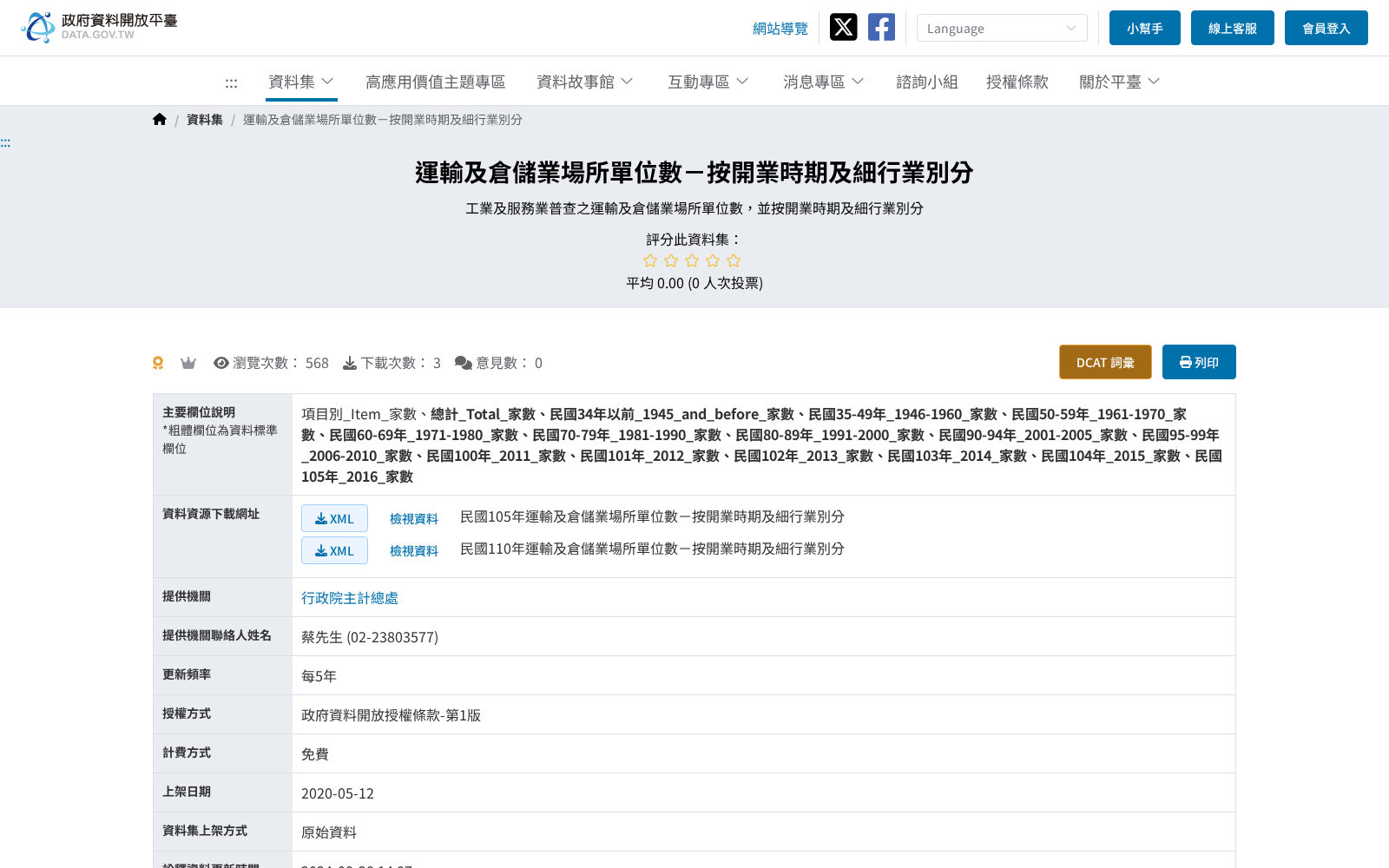Click the 原始資料 value
Viewport: 1389px width, 868px height.
(x=329, y=832)
